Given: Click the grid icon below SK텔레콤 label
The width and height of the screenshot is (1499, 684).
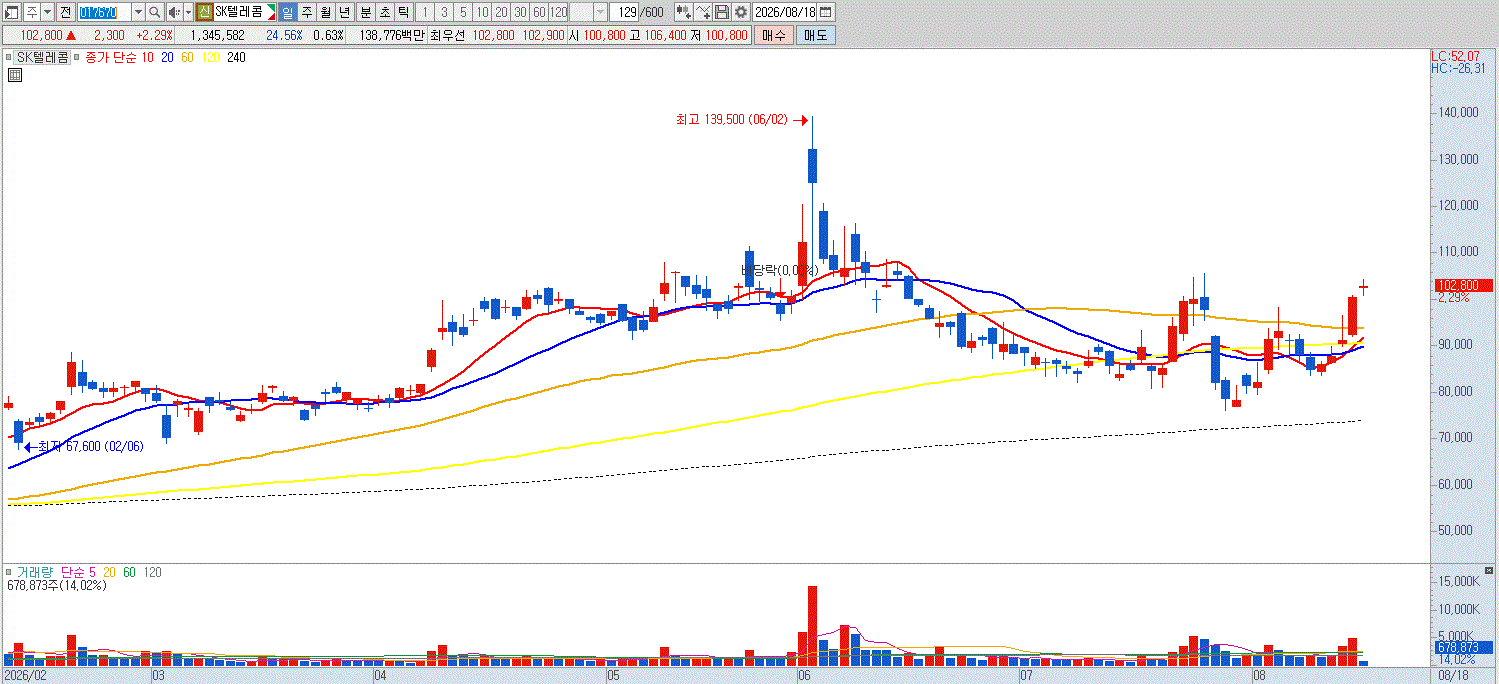Looking at the screenshot, I should coord(15,75).
